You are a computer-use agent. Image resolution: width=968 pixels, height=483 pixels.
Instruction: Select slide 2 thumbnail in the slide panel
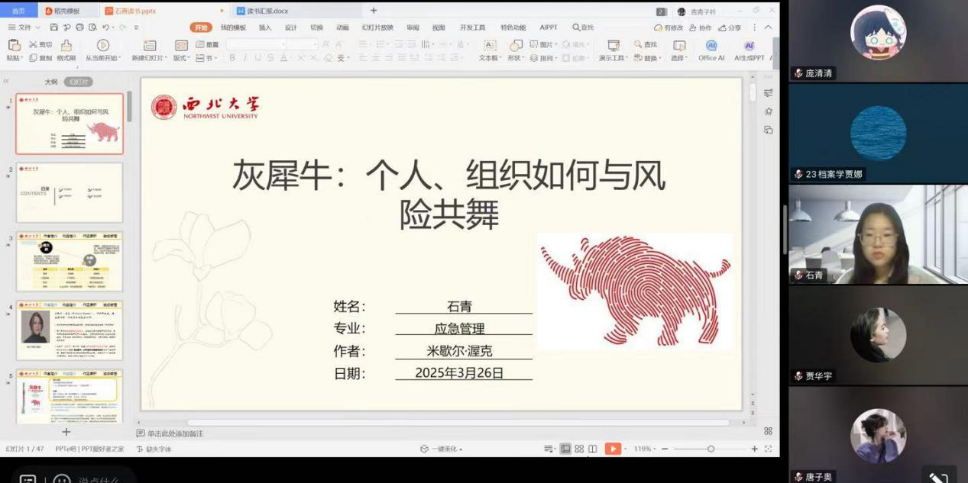[x=69, y=193]
